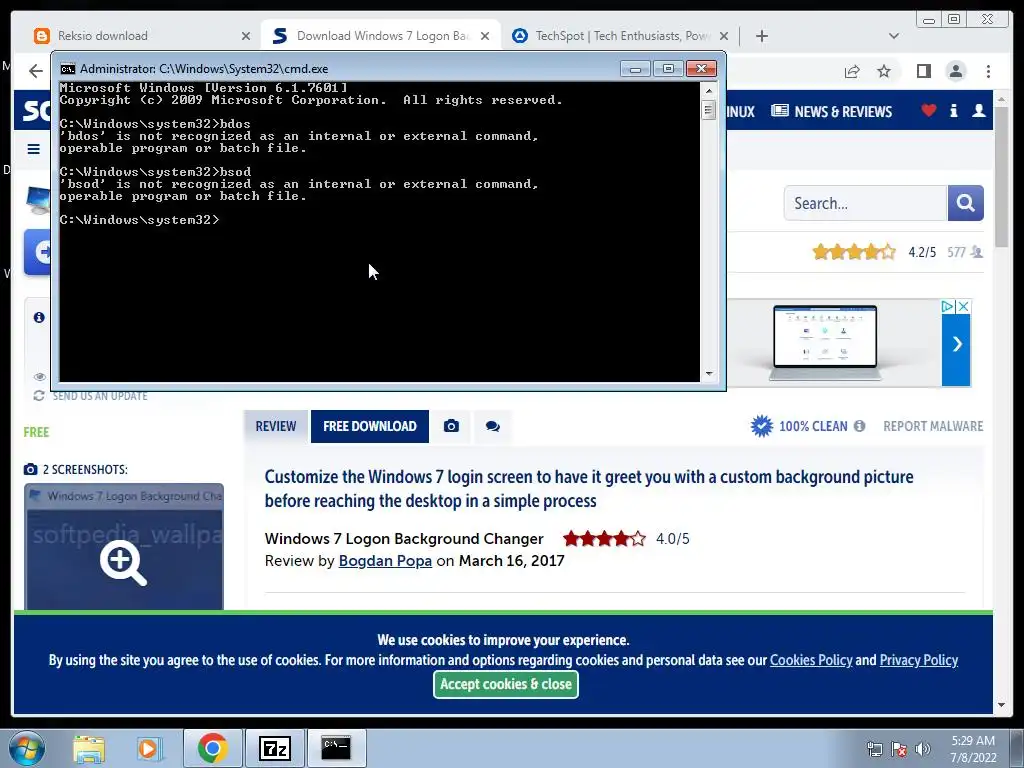
Task: Click Report Malware link
Action: (x=933, y=426)
